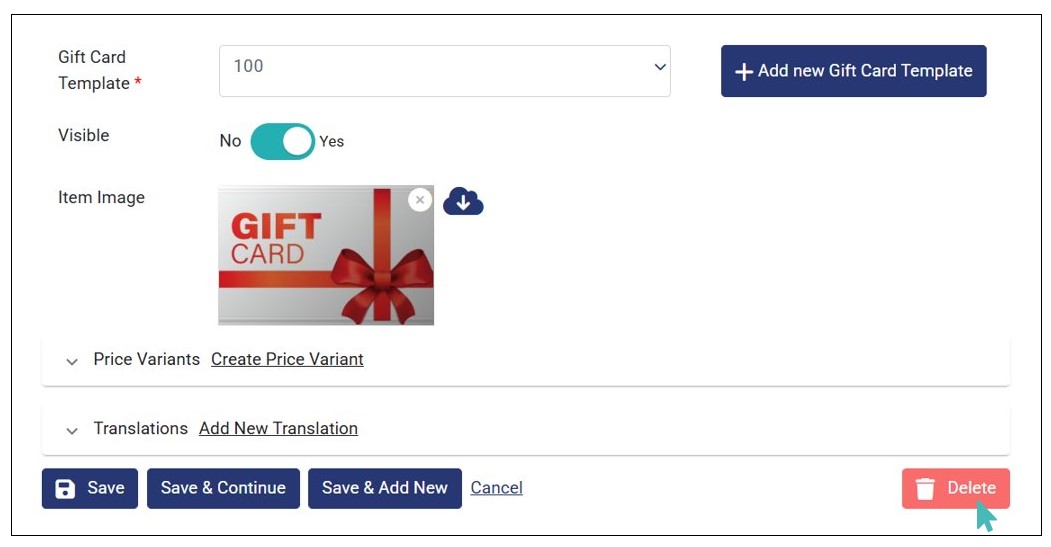Click the Cancel link
Screen dimensions: 1051x547
(x=496, y=488)
